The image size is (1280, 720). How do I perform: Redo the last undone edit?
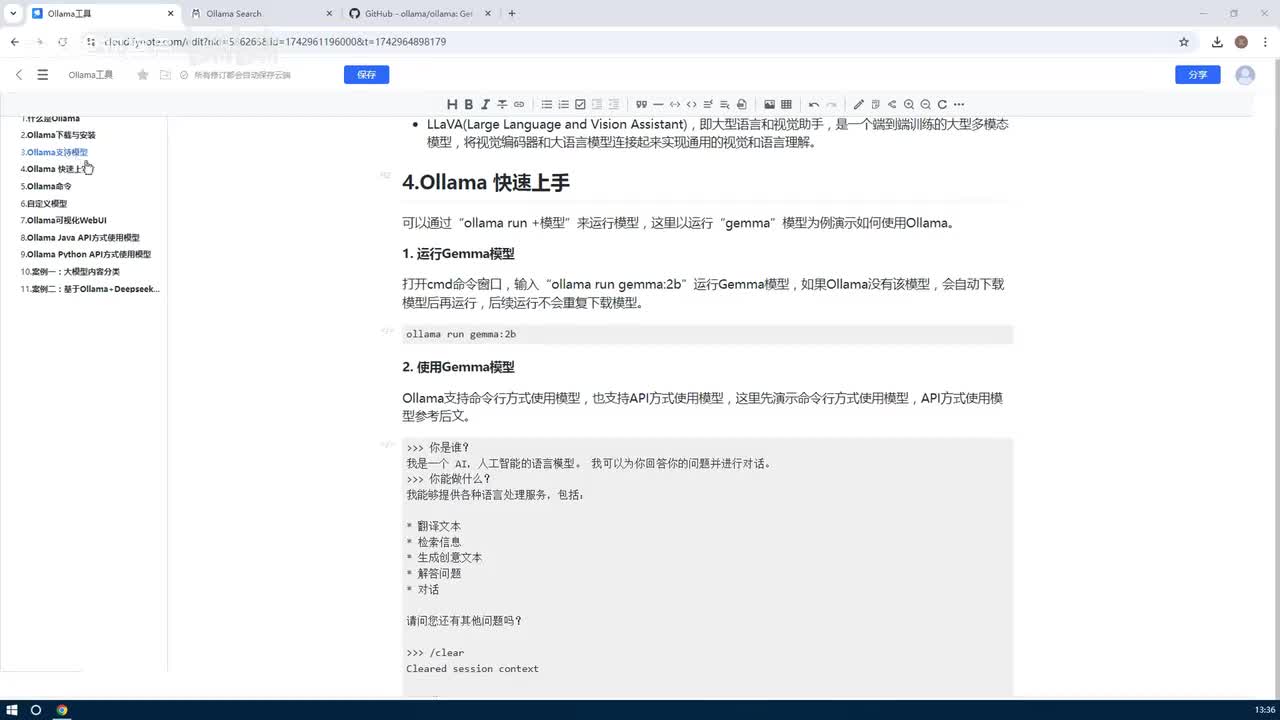[x=831, y=104]
